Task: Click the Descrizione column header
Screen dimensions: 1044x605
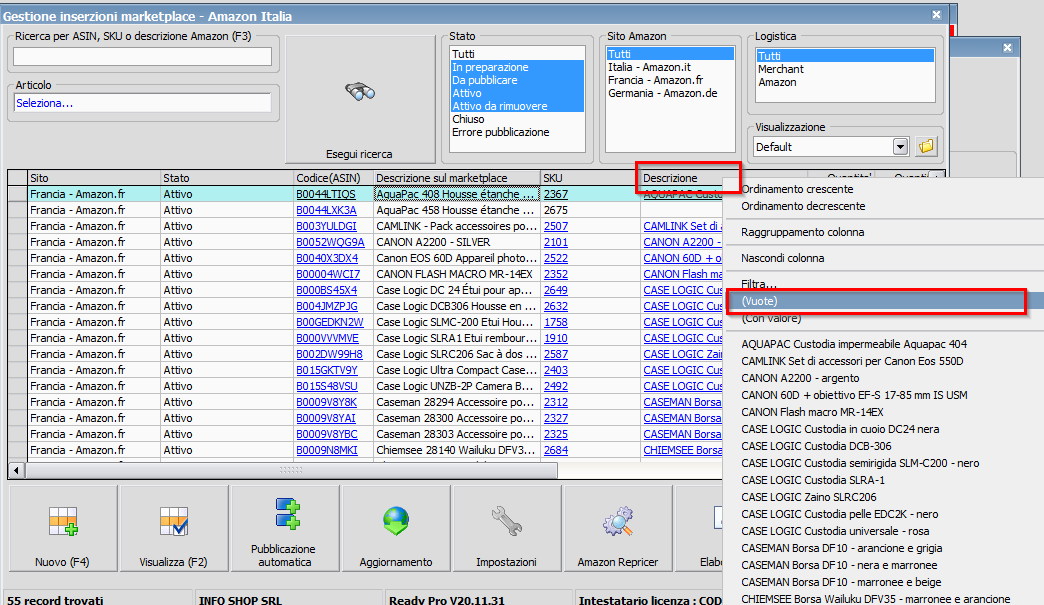Action: point(682,178)
